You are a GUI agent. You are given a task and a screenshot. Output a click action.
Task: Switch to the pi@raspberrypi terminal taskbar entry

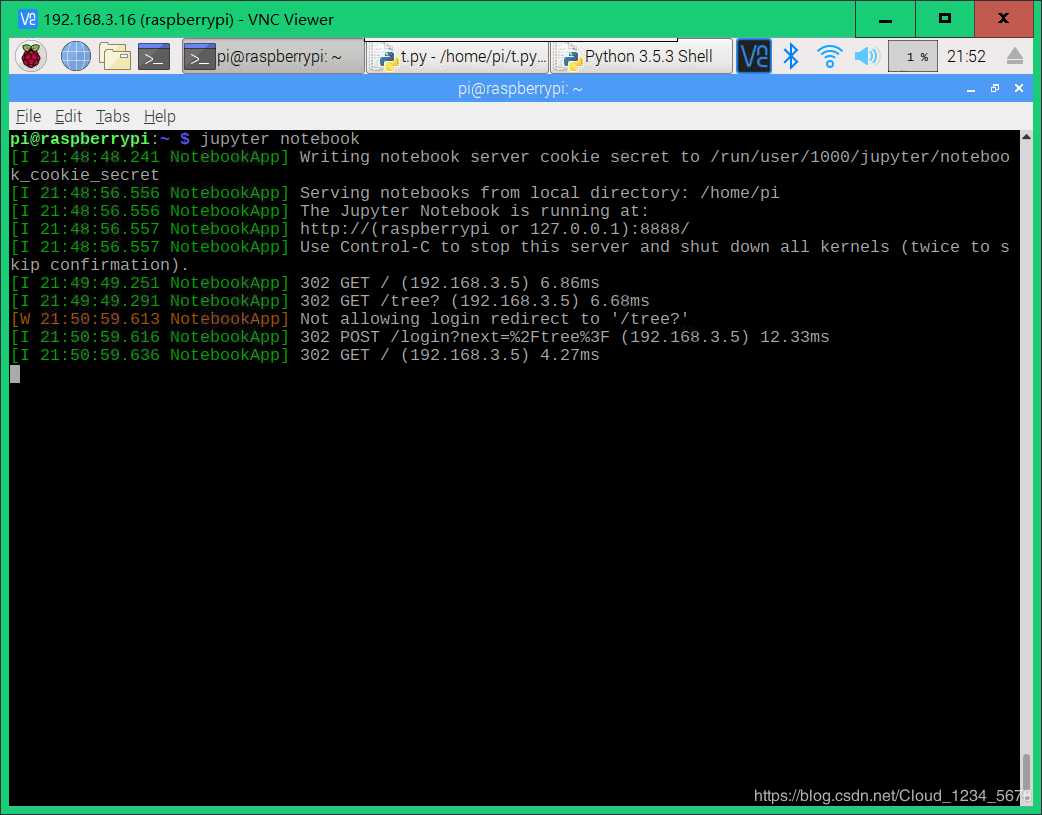(273, 57)
